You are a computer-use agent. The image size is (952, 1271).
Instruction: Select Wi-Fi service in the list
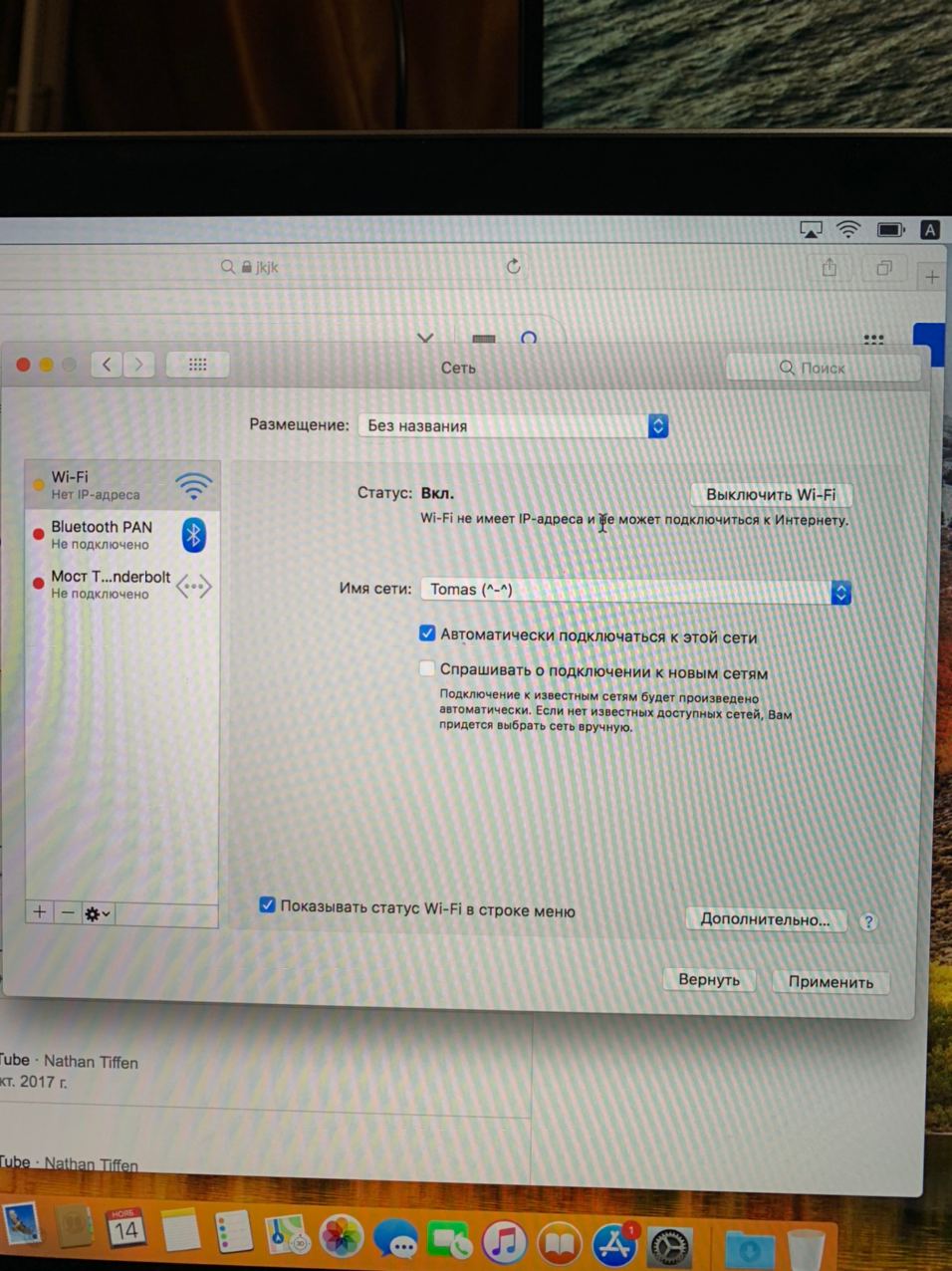coord(122,485)
